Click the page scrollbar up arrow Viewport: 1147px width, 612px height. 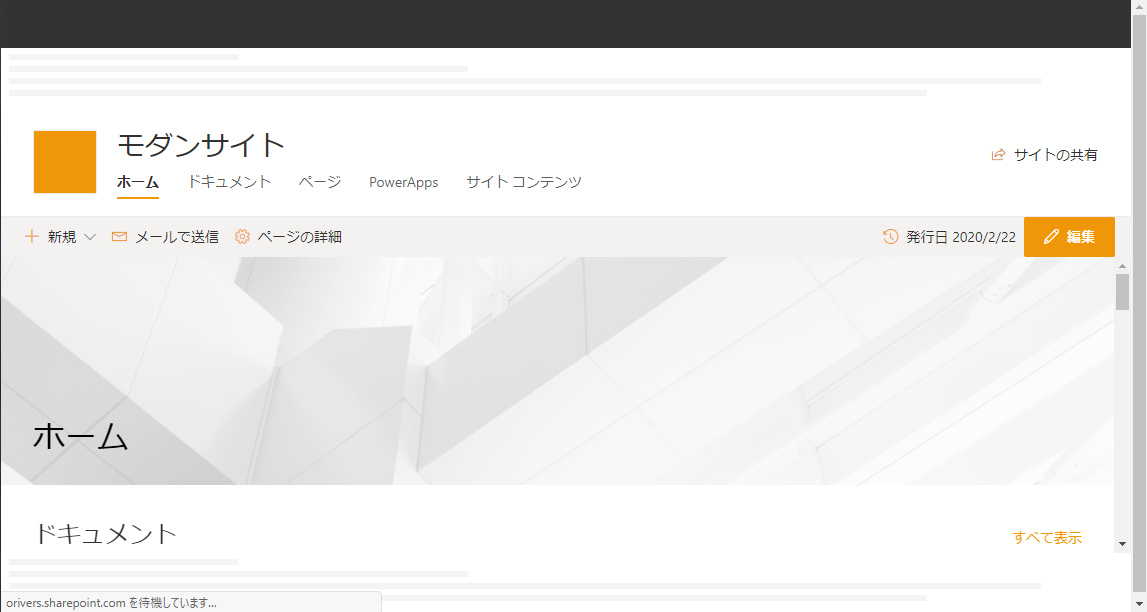point(1122,266)
